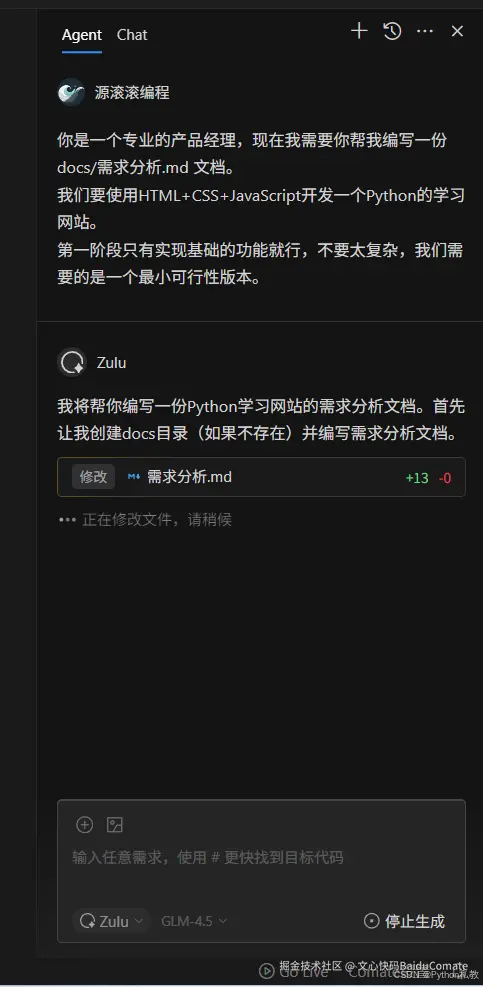
Task: Open the GLM-4.5 model dropdown
Action: [x=194, y=921]
